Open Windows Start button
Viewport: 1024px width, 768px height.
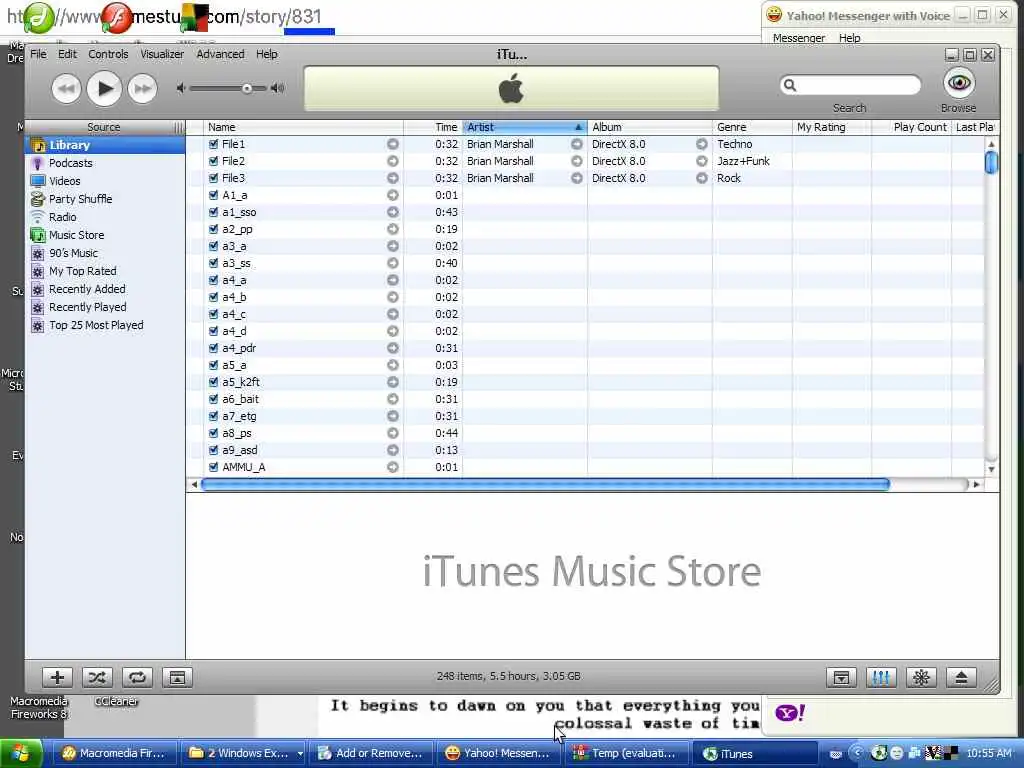pyautogui.click(x=21, y=754)
